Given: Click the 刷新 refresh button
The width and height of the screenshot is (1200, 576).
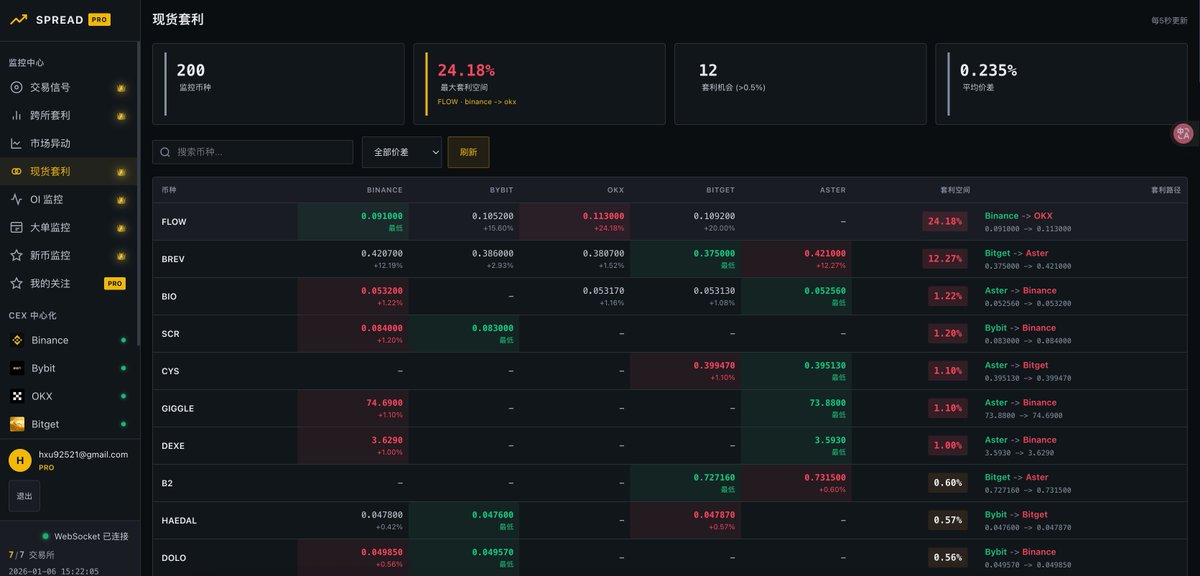Looking at the screenshot, I should [469, 152].
